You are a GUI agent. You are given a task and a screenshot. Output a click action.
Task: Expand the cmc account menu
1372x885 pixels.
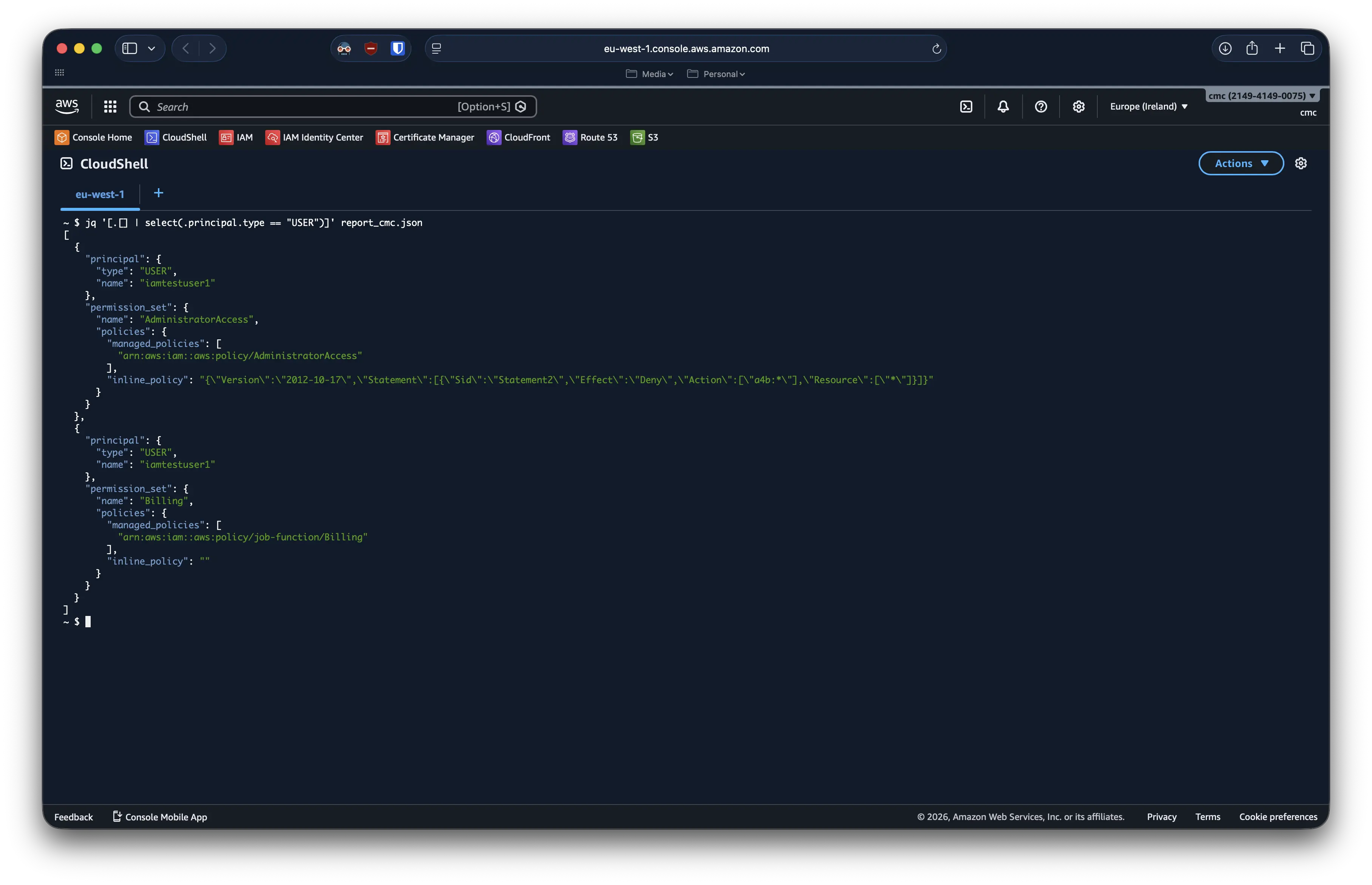(x=1261, y=96)
